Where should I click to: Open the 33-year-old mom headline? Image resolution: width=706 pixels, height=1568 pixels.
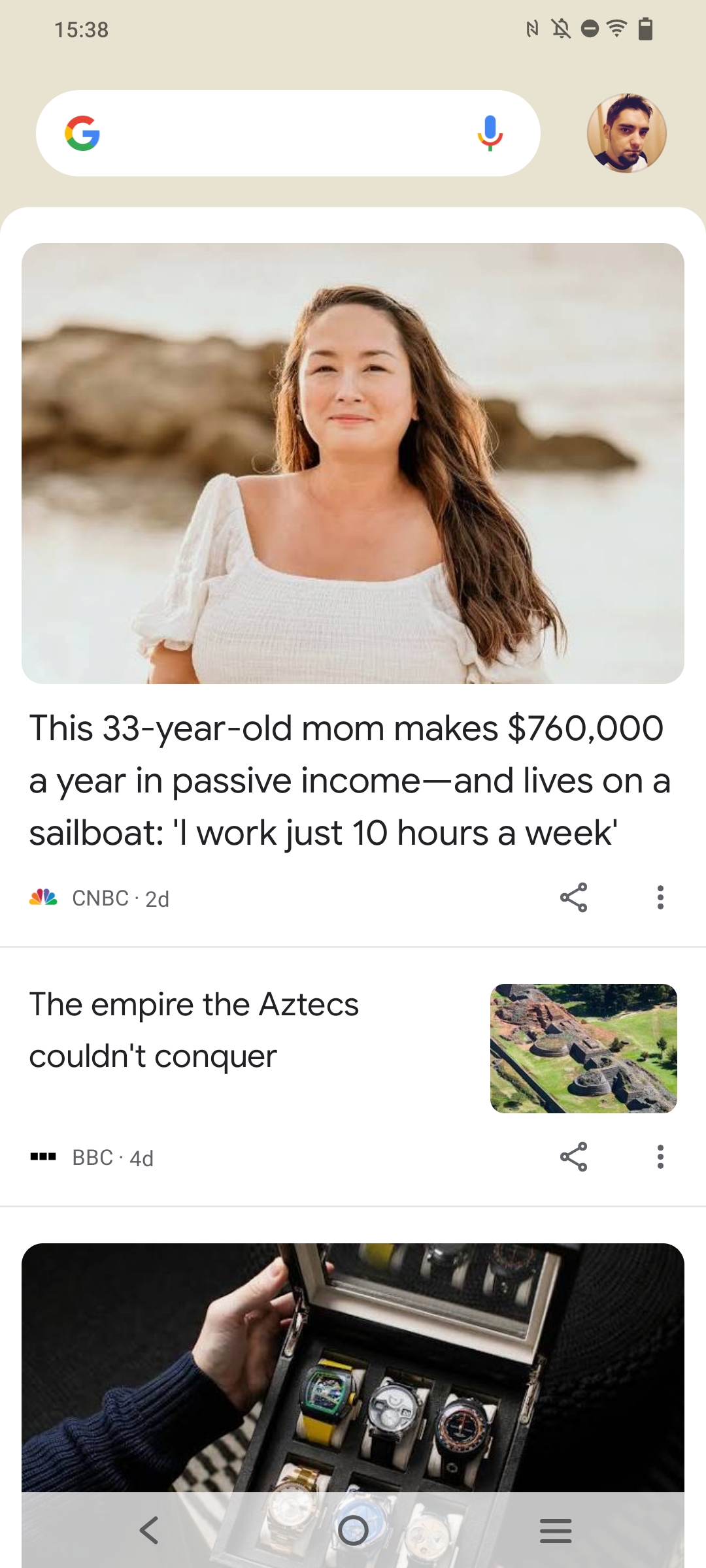tap(350, 780)
